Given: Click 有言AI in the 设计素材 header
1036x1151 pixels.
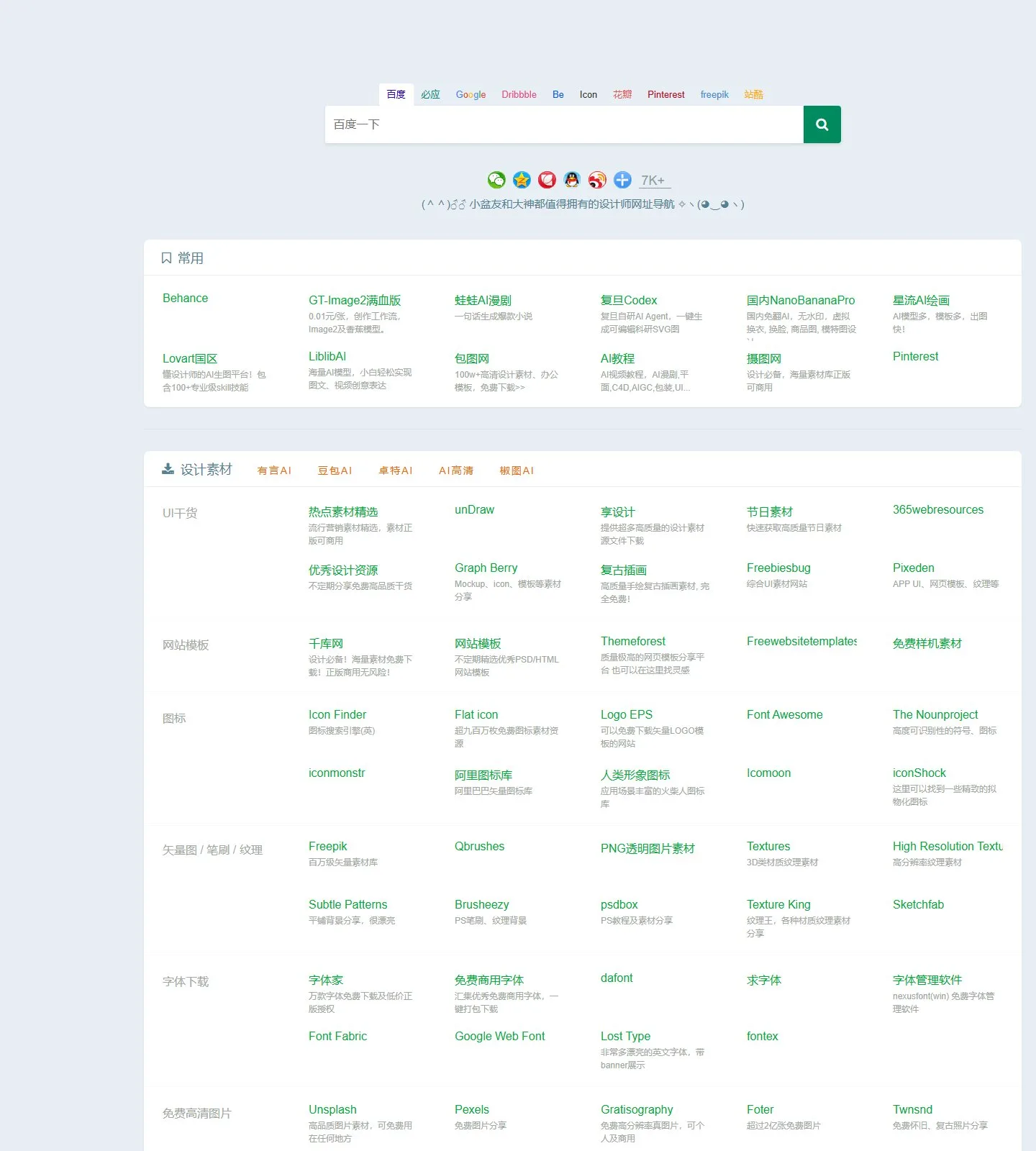Looking at the screenshot, I should (x=274, y=470).
